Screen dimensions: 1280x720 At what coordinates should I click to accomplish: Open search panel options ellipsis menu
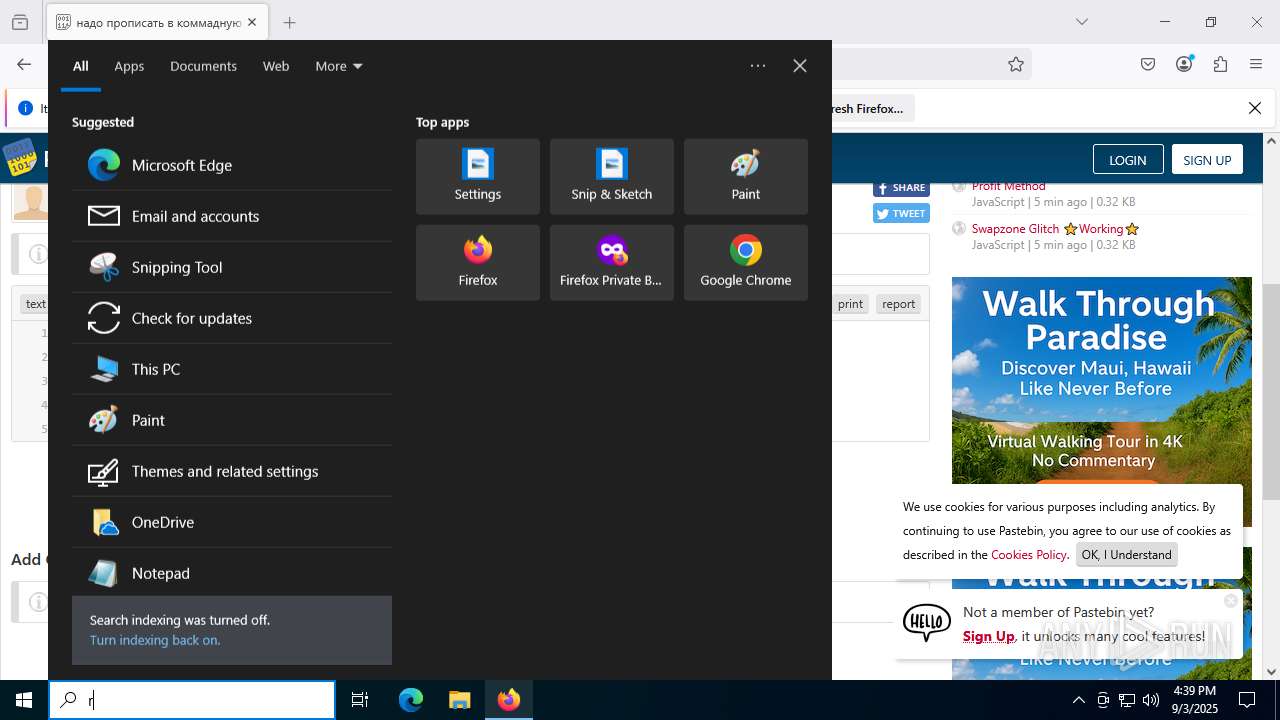click(x=758, y=66)
